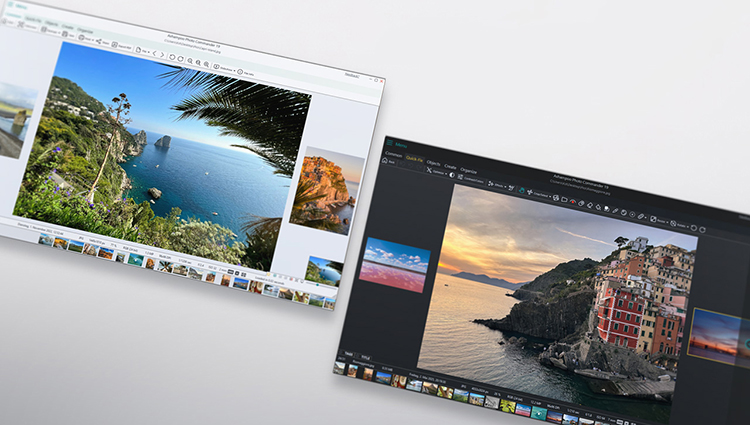Click the rotate icon at dark toolbar end
This screenshot has height=425, width=750.
click(x=703, y=227)
